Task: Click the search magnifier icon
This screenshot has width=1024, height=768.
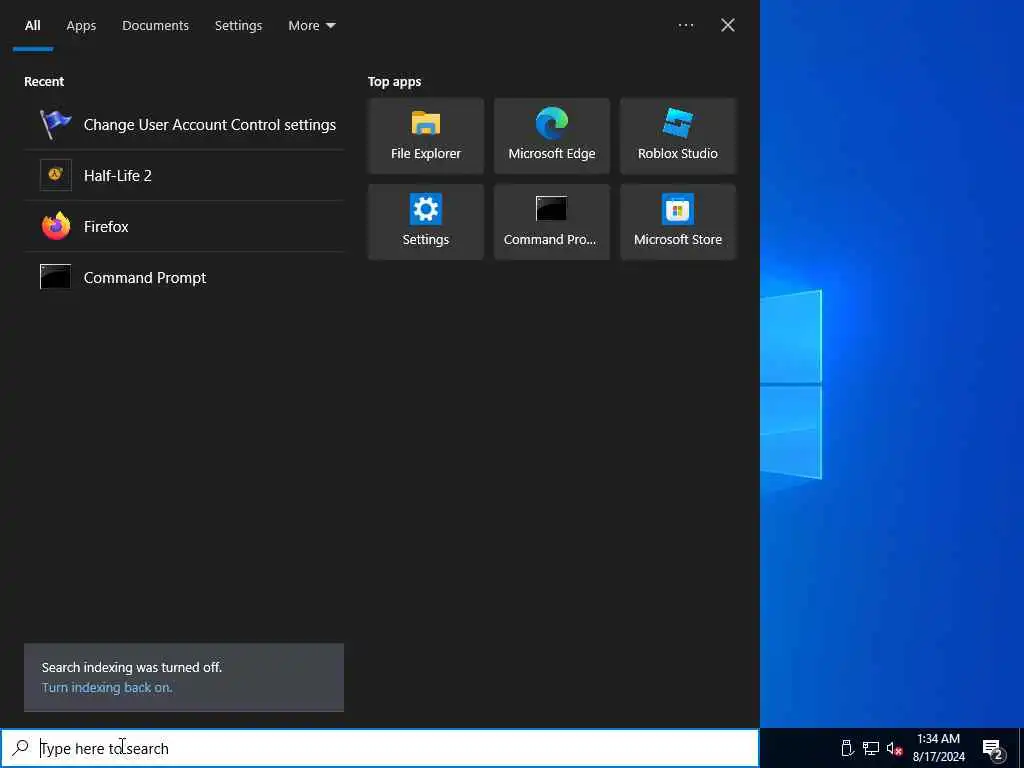Action: [21, 747]
